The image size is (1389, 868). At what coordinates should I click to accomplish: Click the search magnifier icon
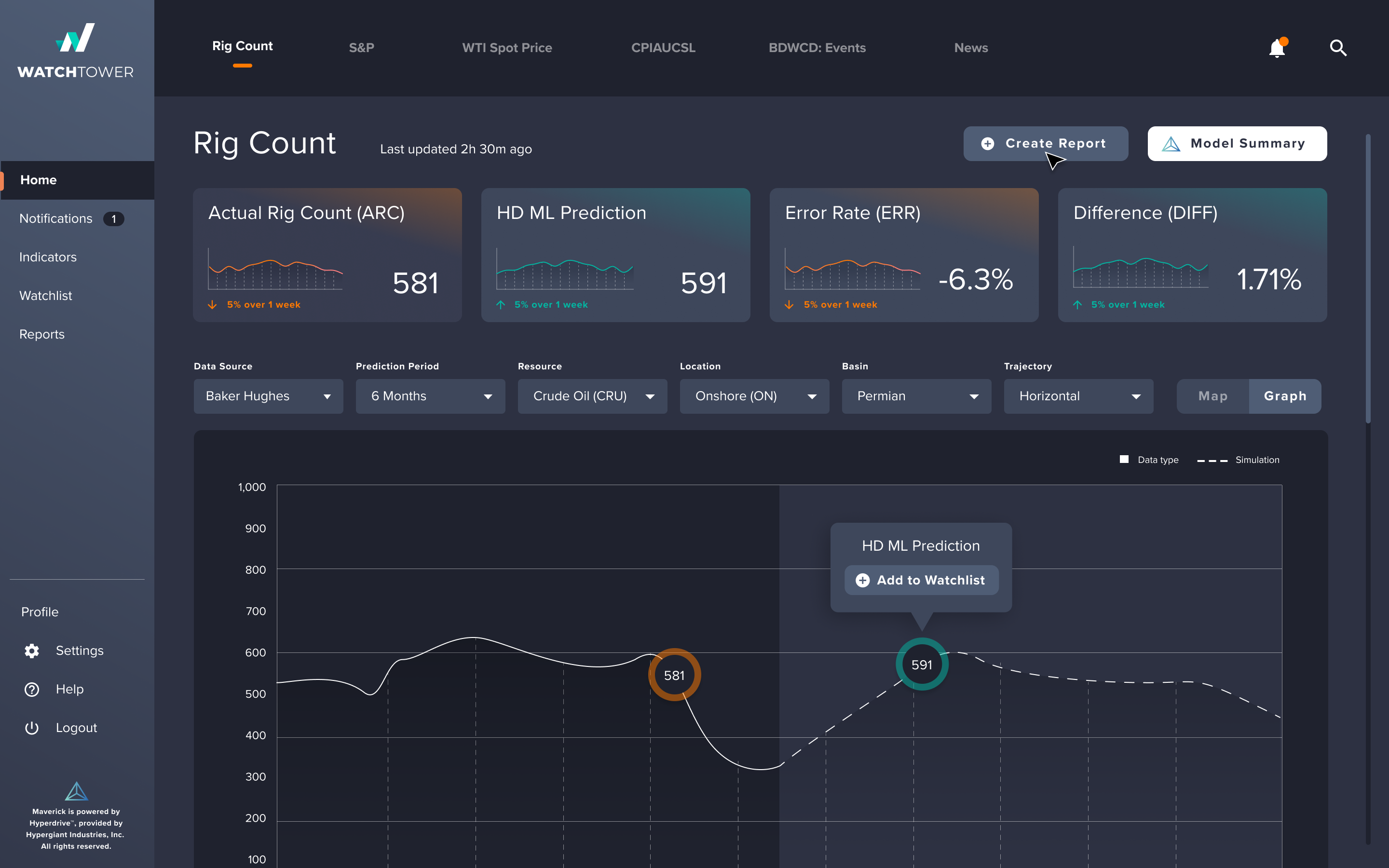pos(1338,48)
